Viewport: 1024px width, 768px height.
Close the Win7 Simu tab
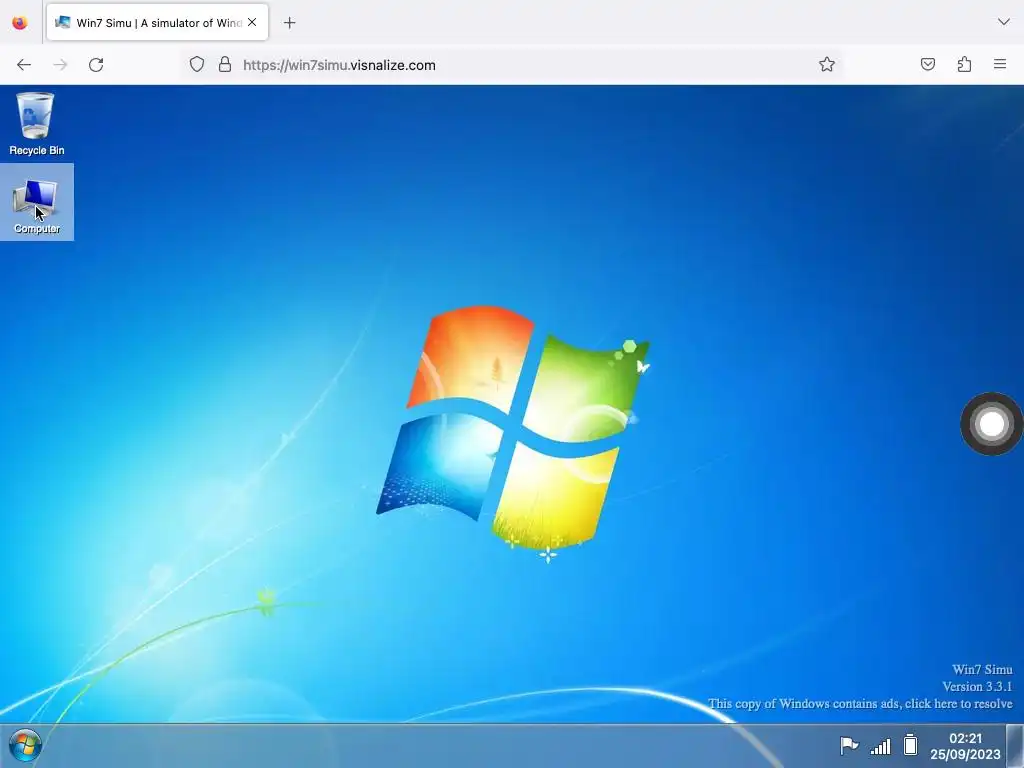[252, 23]
